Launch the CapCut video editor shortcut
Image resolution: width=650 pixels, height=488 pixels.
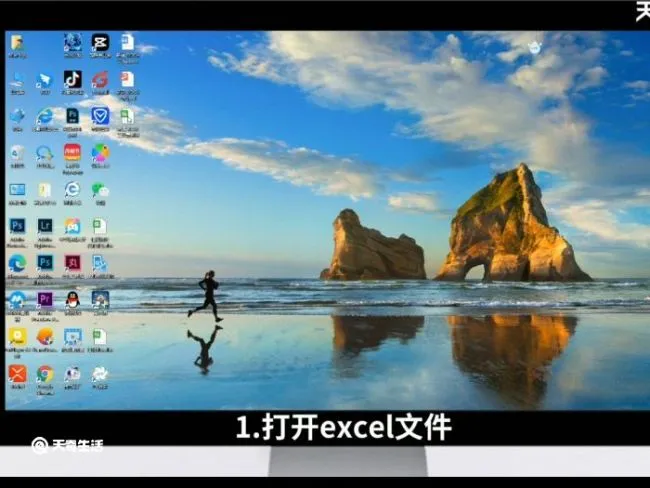tap(100, 42)
